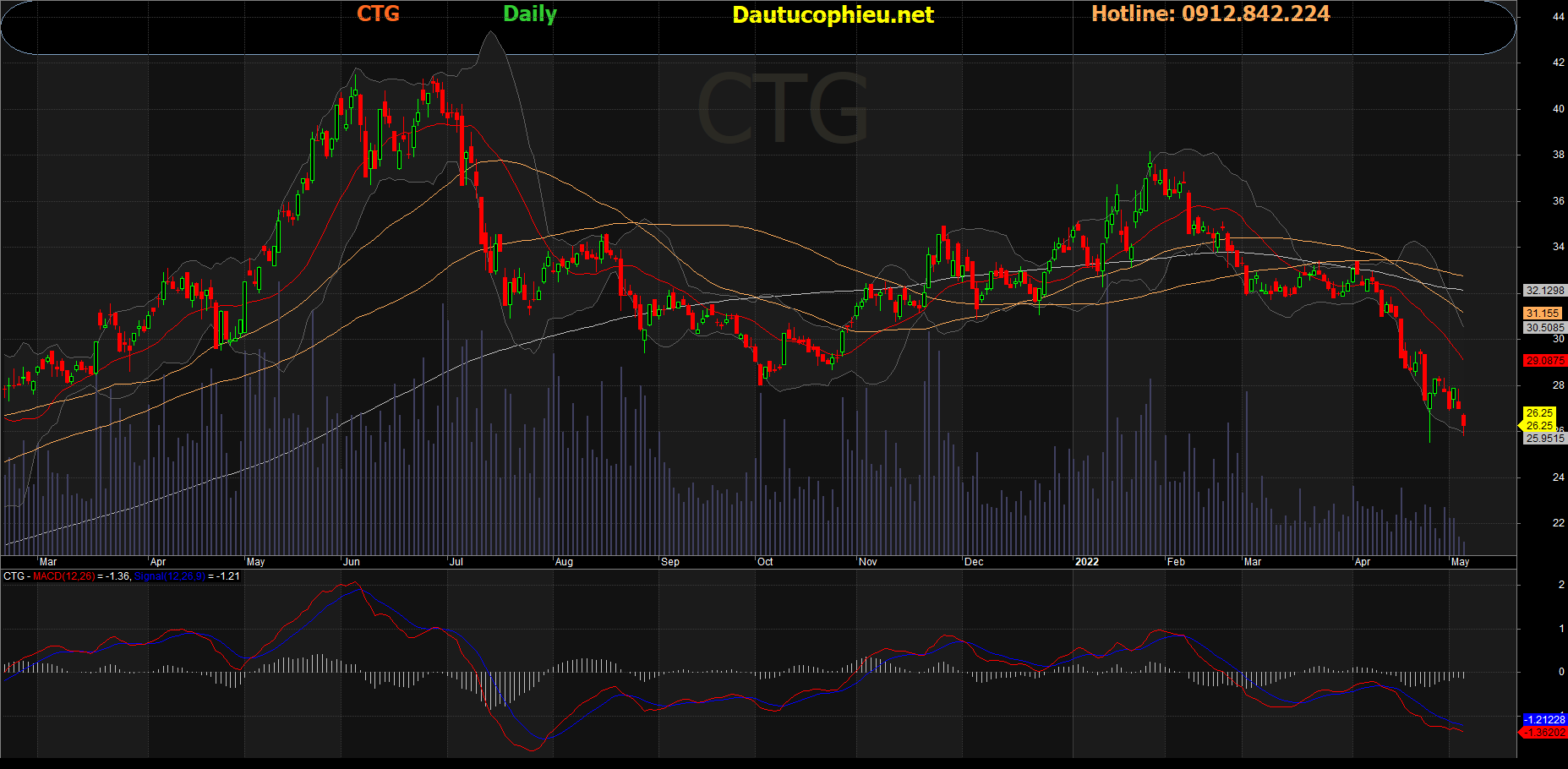Image resolution: width=1568 pixels, height=769 pixels.
Task: Select the Dec month marker
Action: [x=974, y=562]
